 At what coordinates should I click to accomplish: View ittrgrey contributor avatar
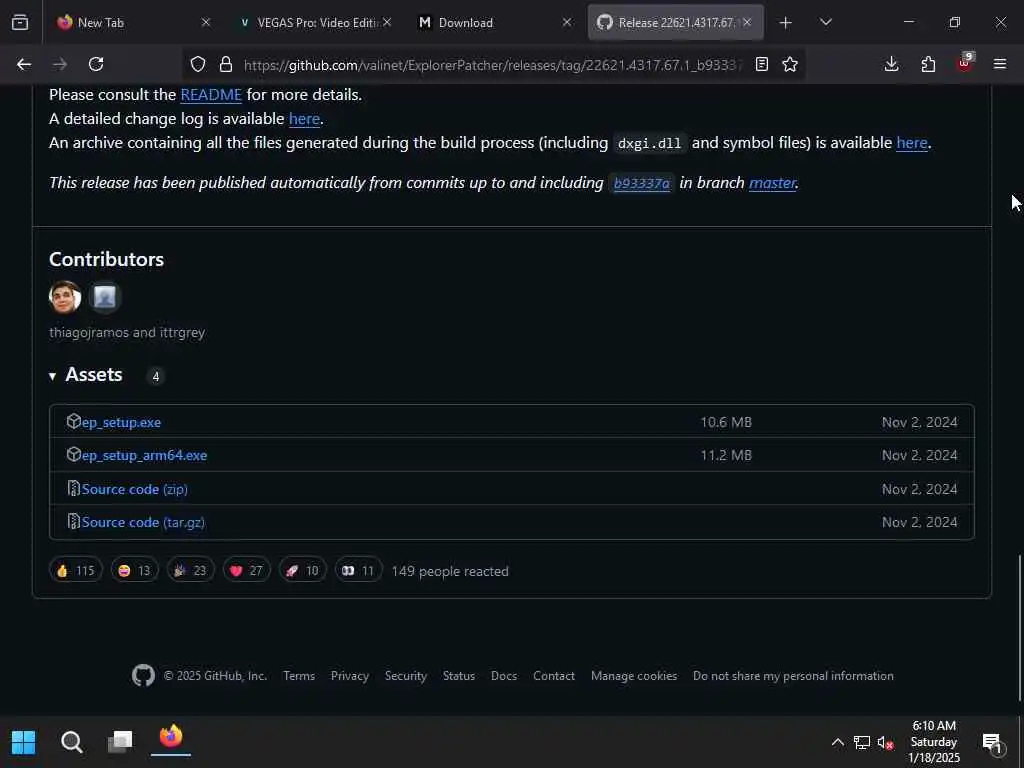(x=104, y=297)
